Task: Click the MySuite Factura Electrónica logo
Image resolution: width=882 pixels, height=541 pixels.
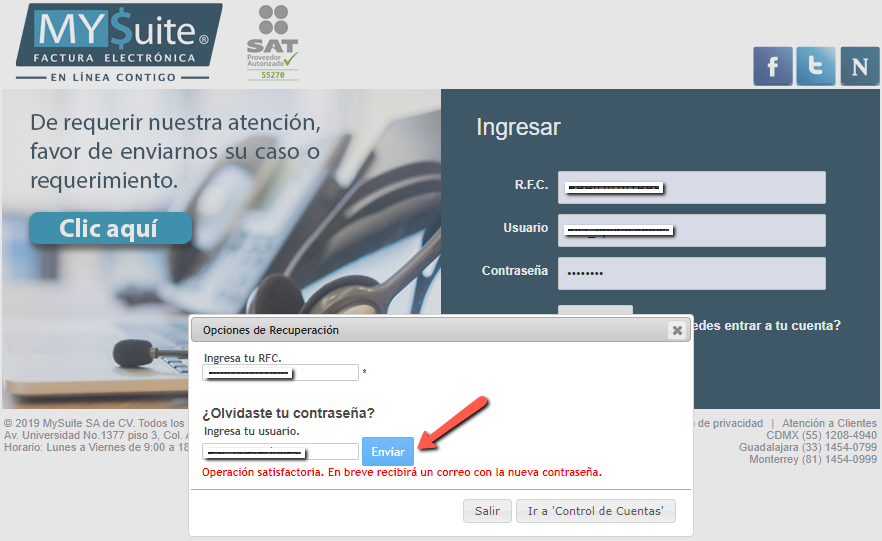Action: click(119, 43)
